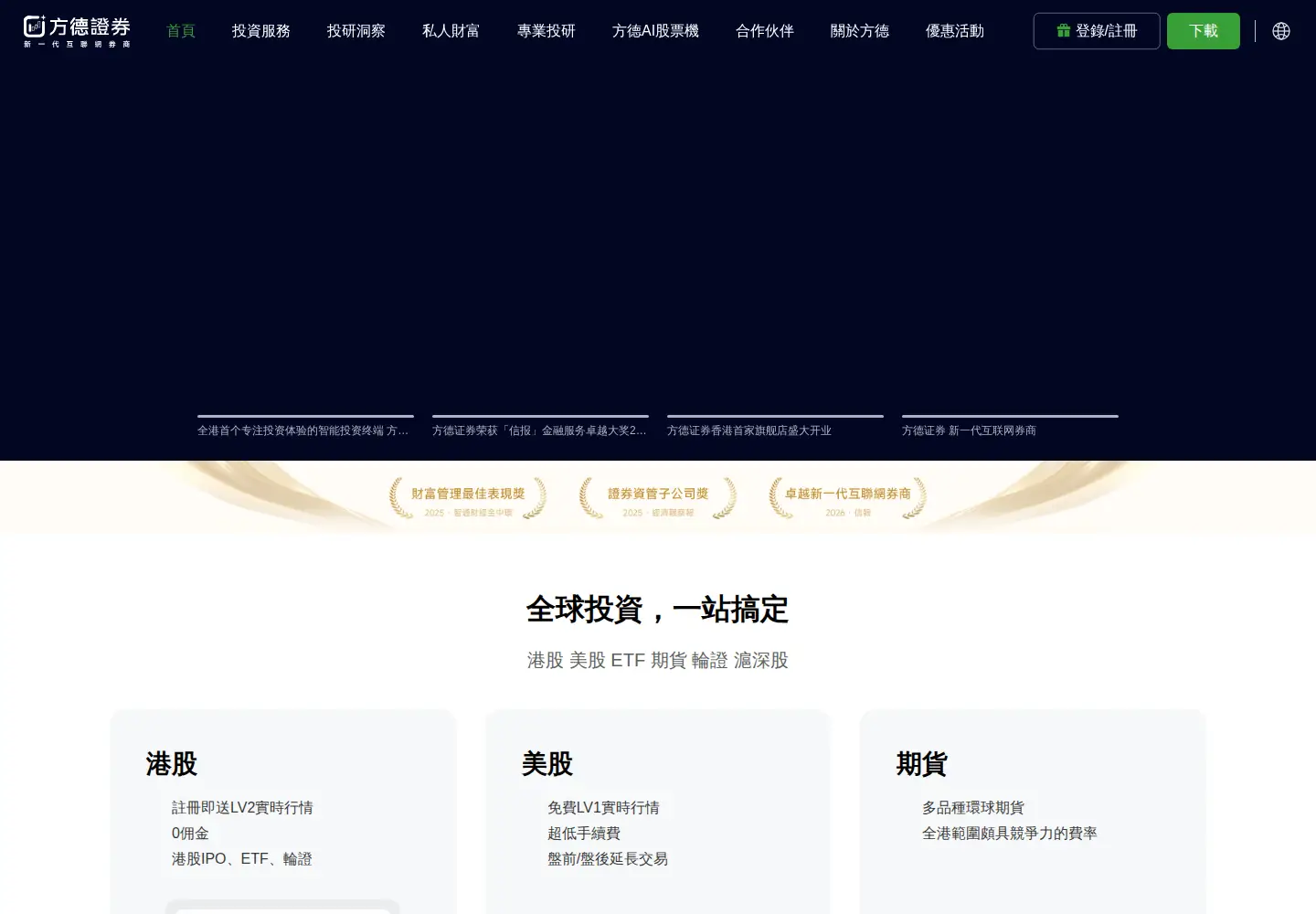This screenshot has width=1316, height=914.
Task: Click 港股IPO、ETF、輪證 text
Action: point(242,859)
